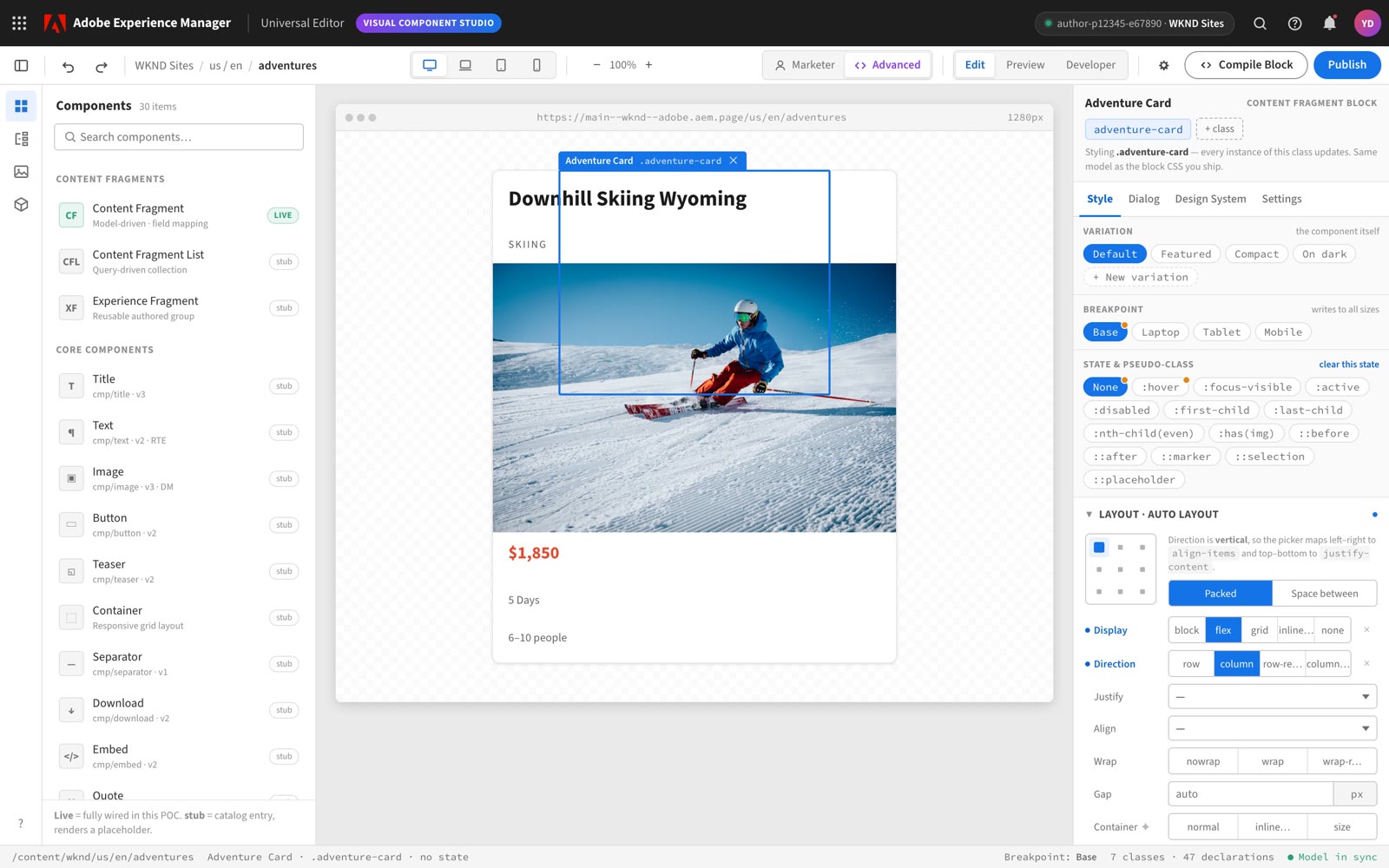Select the :hover state pill
The height and width of the screenshot is (868, 1389).
click(1160, 387)
